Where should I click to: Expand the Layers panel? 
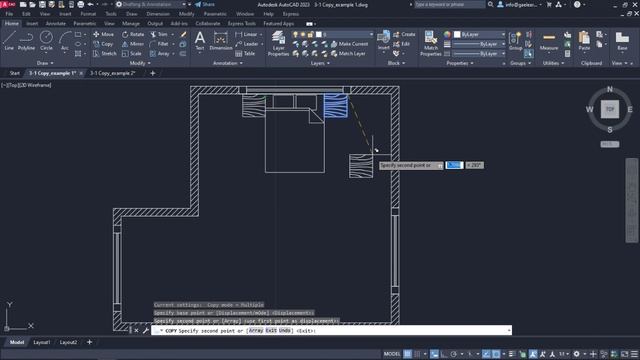(320, 63)
